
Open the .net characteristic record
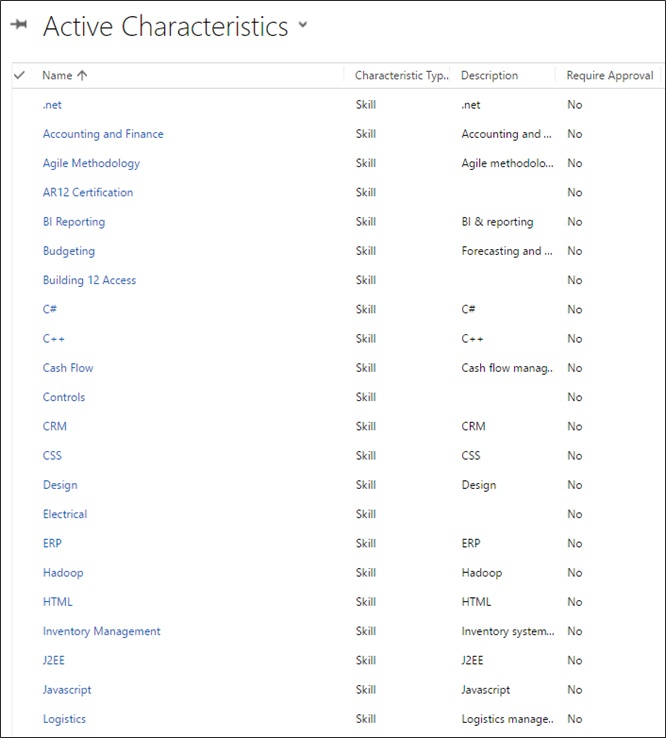coord(52,105)
